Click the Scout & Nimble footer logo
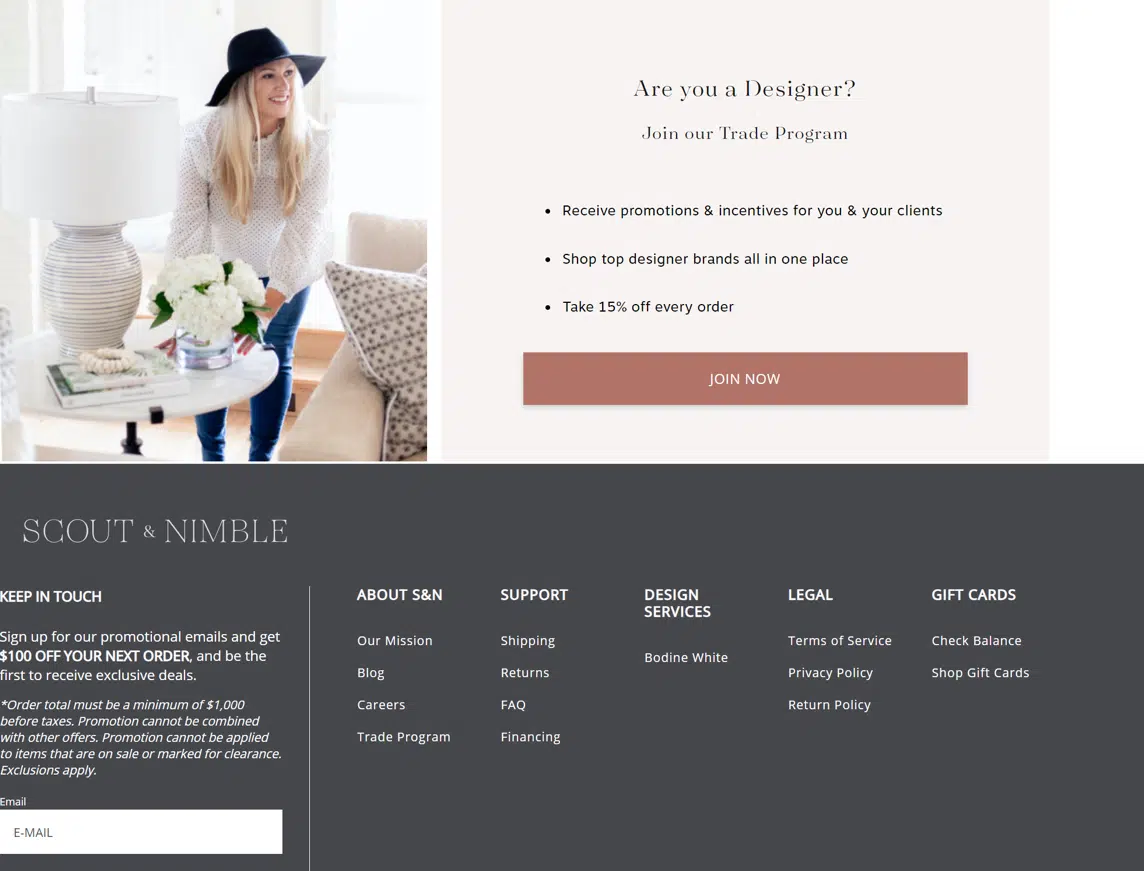 (155, 531)
